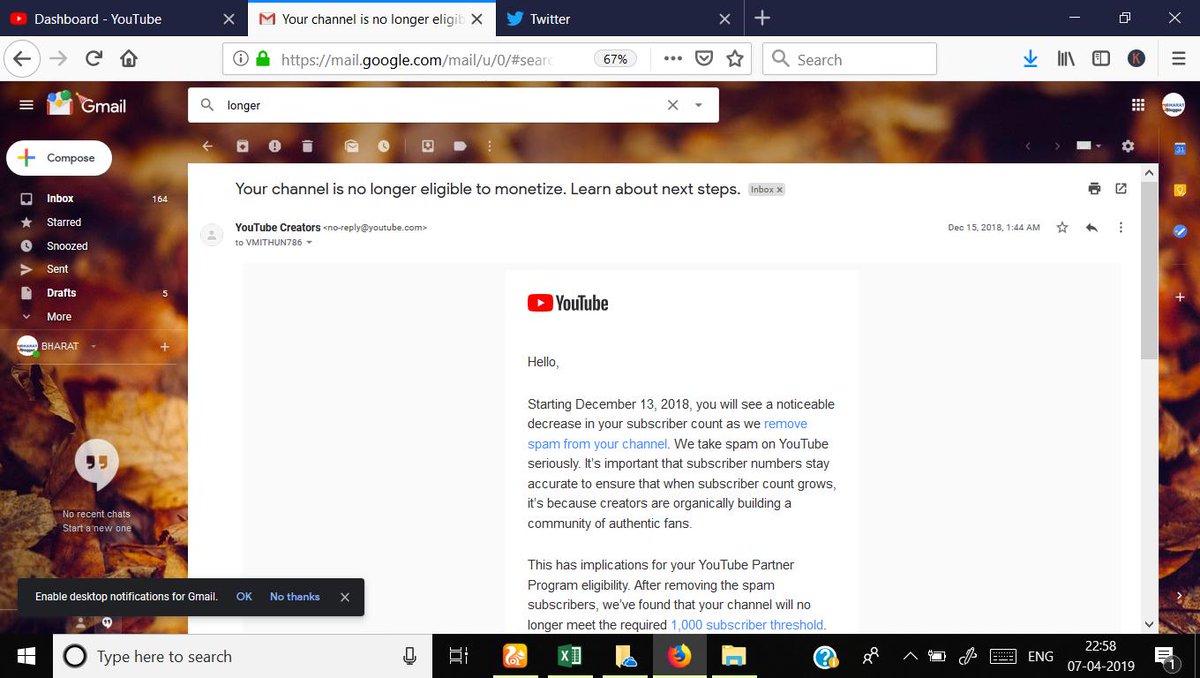Image resolution: width=1200 pixels, height=678 pixels.
Task: Open more options beside reply arrow
Action: (1120, 228)
